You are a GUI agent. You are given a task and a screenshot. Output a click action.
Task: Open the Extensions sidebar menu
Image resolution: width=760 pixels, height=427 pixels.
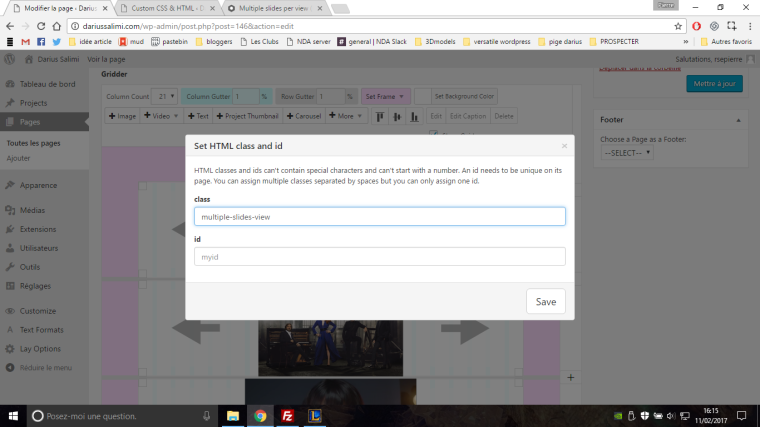[x=38, y=229]
